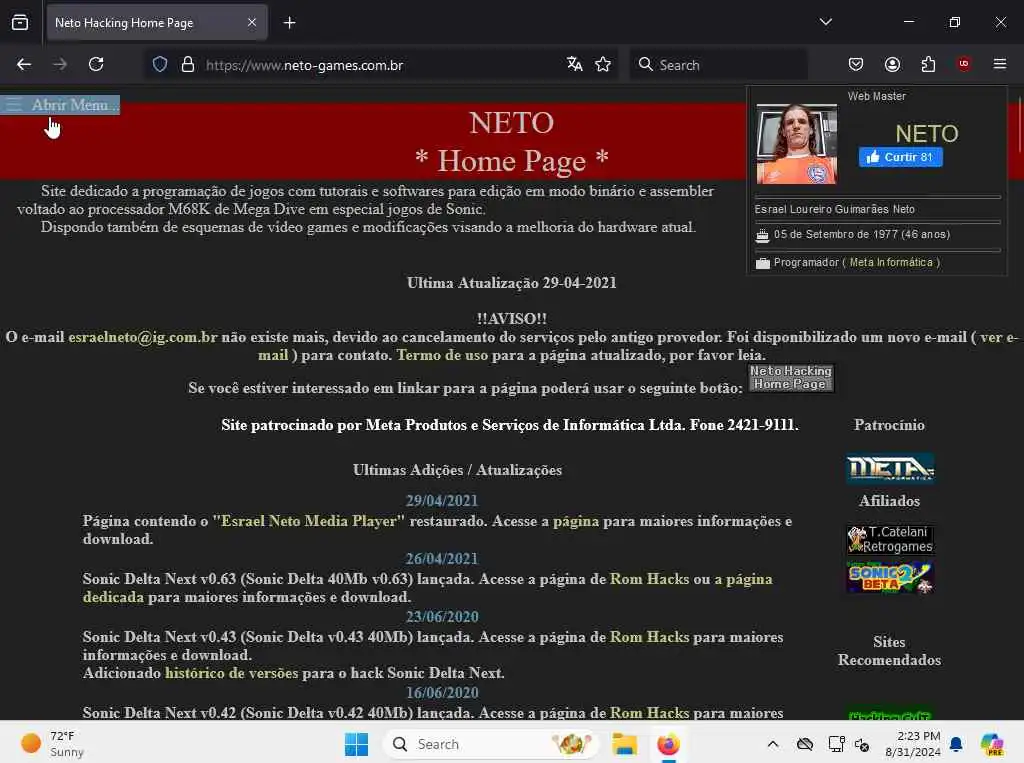
Task: Open Copilot preview taskbar icon
Action: pos(992,744)
